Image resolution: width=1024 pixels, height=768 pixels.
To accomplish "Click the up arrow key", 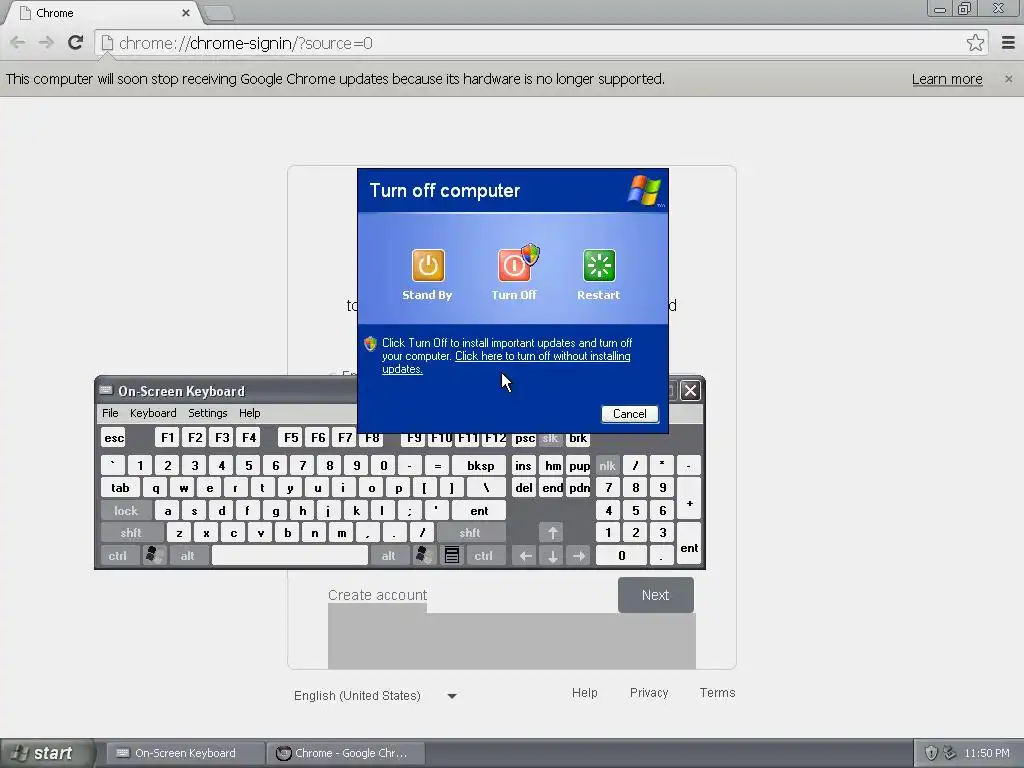I will click(x=552, y=533).
